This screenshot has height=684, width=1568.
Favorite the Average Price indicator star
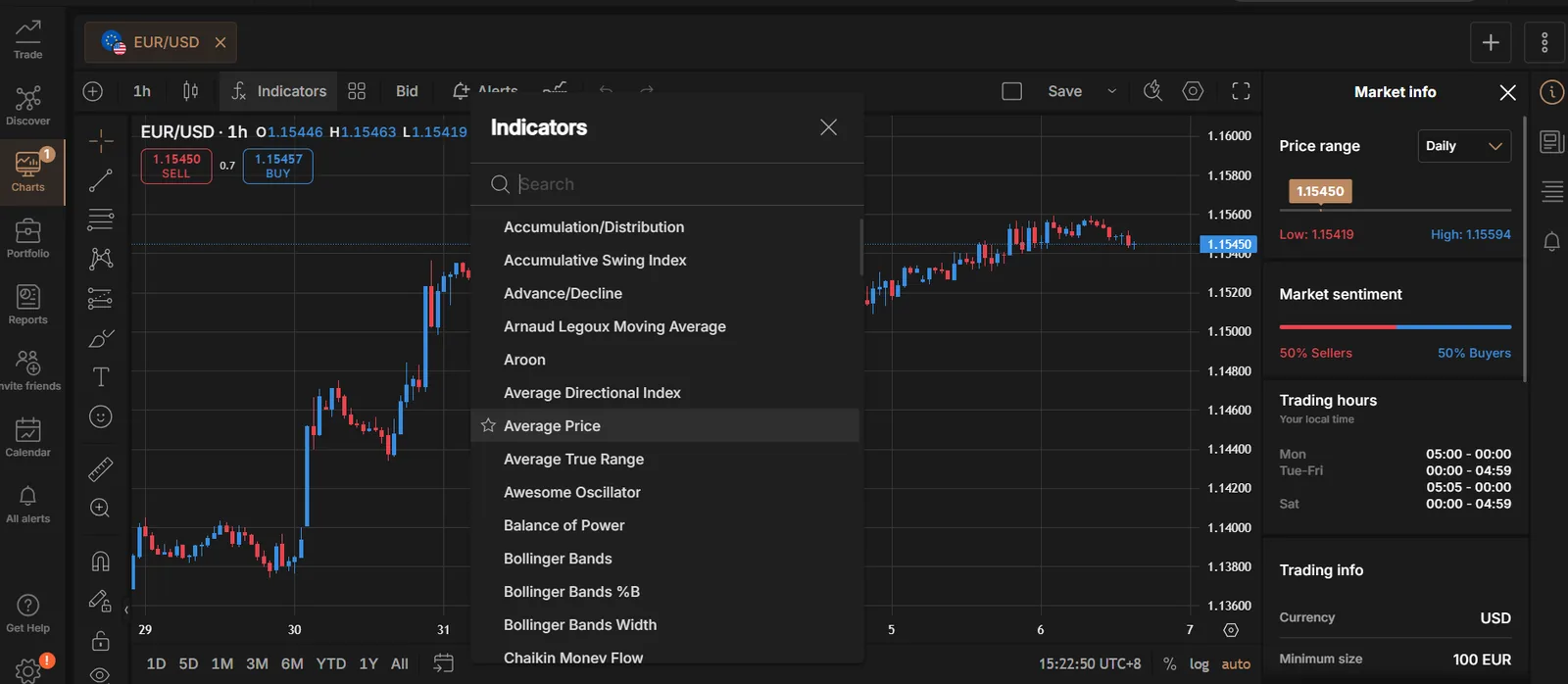[x=488, y=425]
